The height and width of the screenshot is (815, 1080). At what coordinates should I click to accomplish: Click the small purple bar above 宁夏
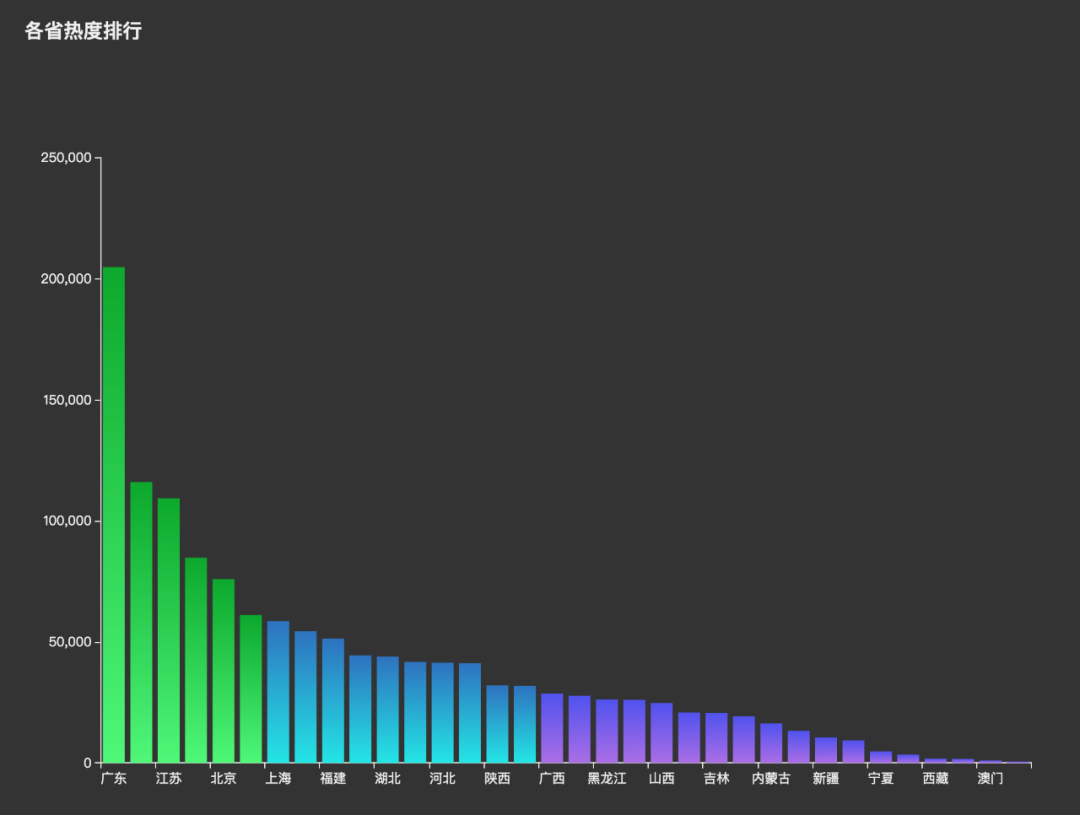click(880, 757)
